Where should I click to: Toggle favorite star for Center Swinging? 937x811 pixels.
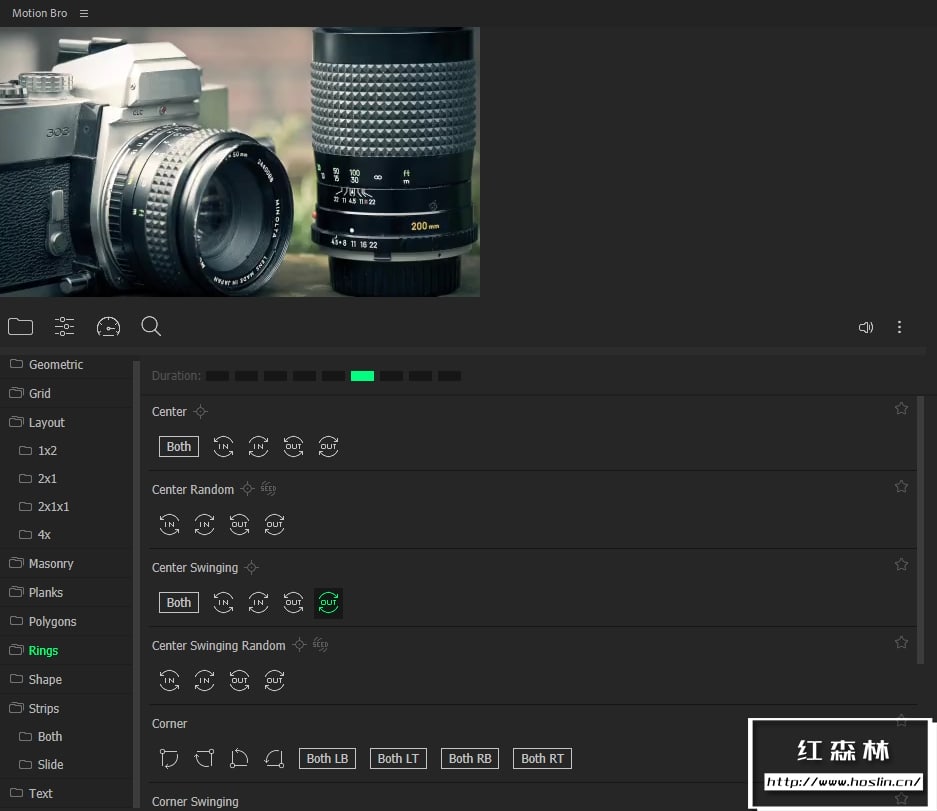(x=901, y=565)
